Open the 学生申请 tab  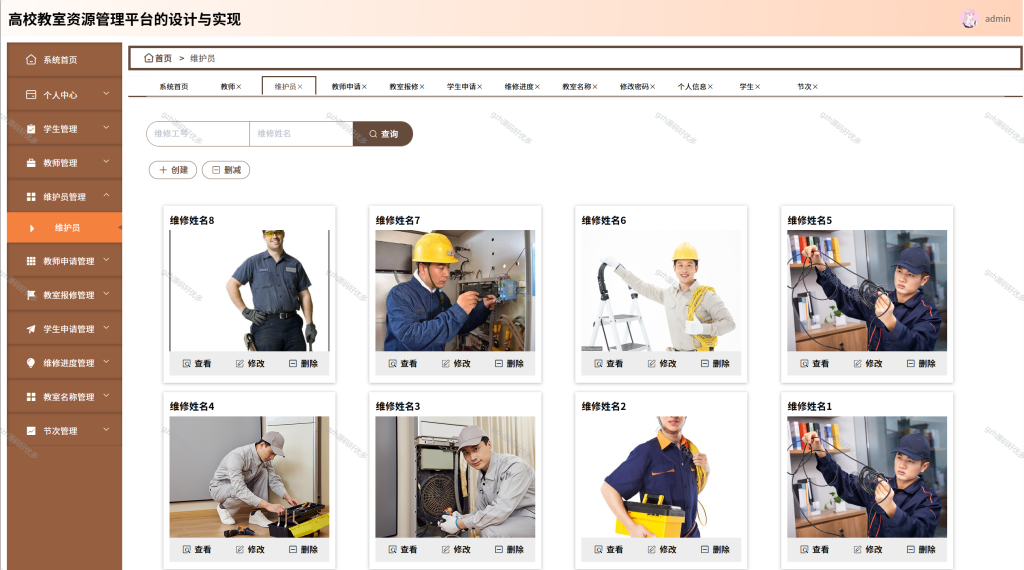461,87
